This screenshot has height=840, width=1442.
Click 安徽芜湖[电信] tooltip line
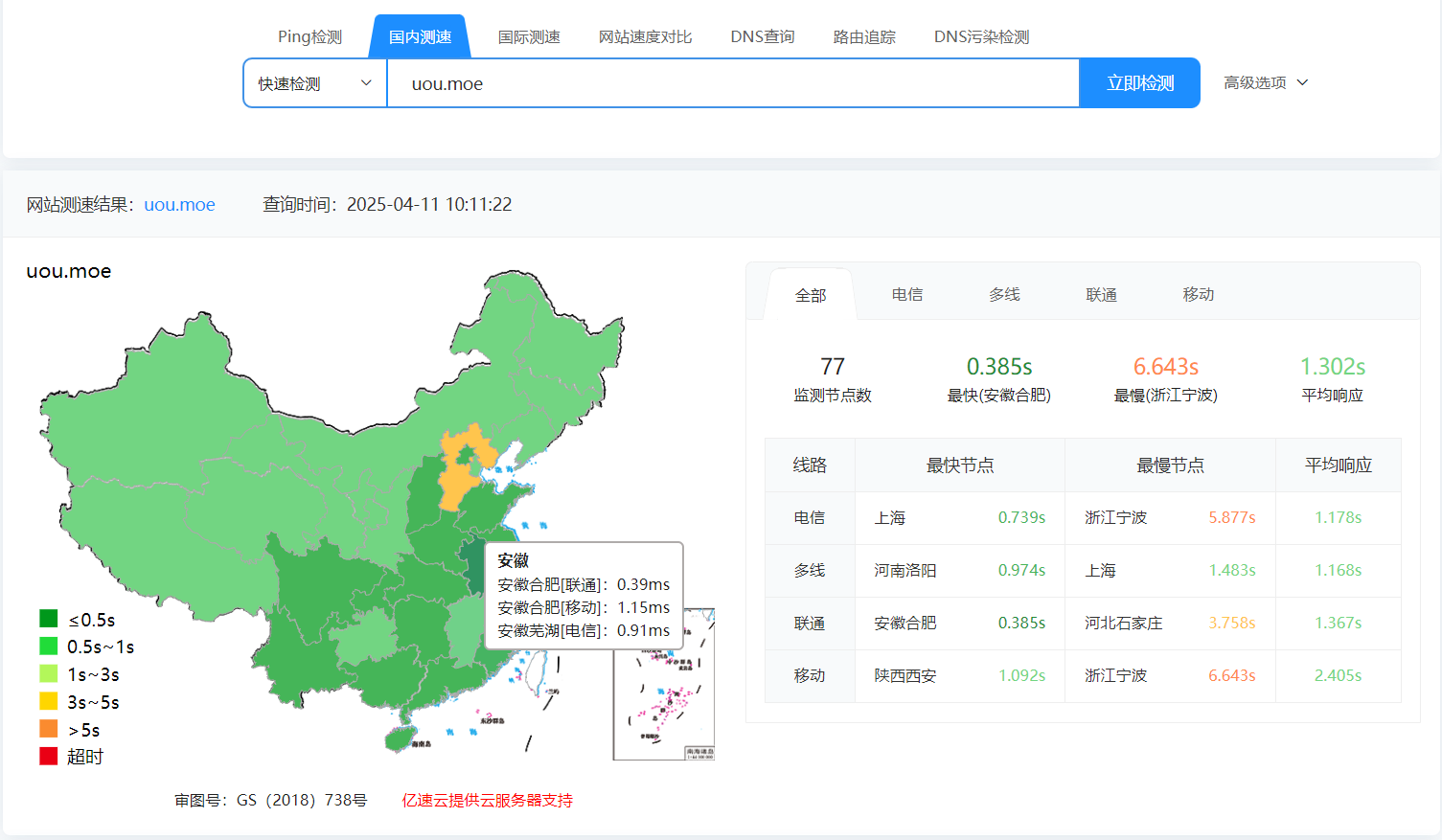click(584, 630)
